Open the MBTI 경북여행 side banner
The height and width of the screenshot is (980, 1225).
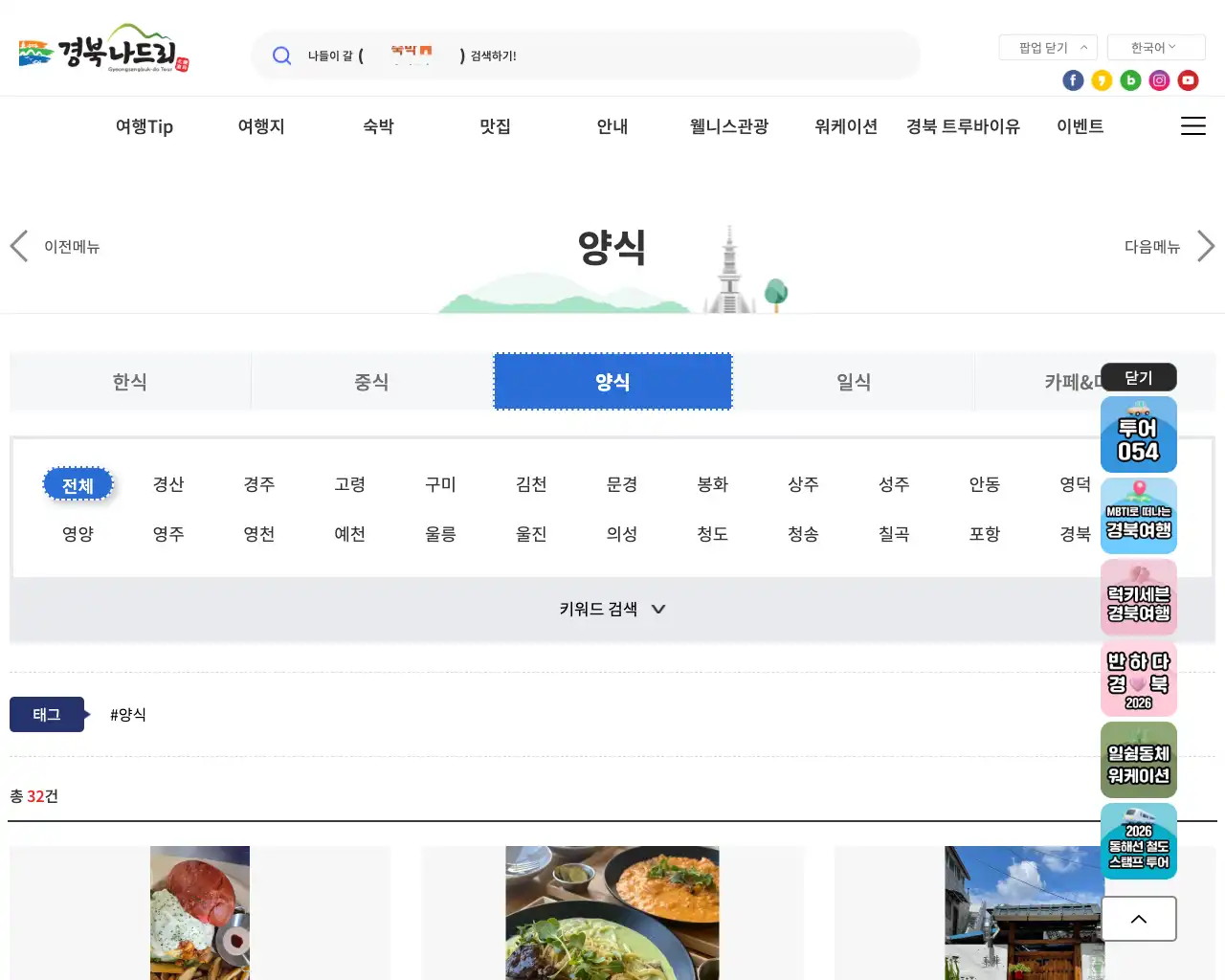1139,516
